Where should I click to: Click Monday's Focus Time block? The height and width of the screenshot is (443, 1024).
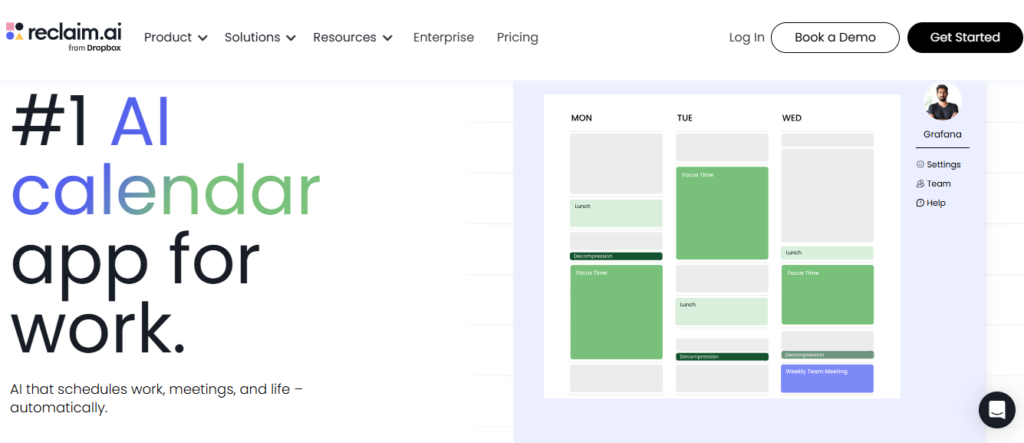click(616, 312)
